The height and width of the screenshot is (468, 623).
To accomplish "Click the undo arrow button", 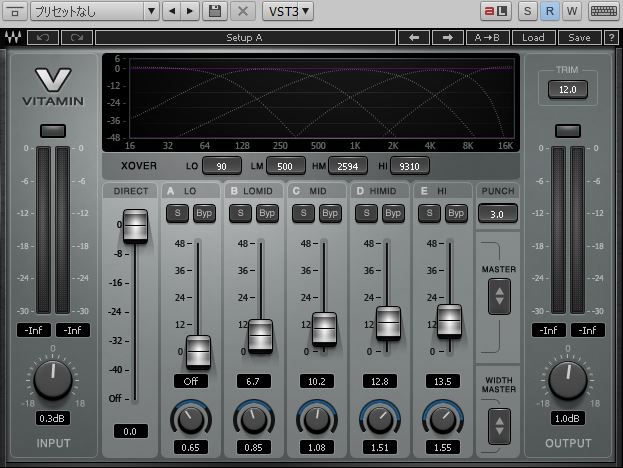I will [x=43, y=38].
